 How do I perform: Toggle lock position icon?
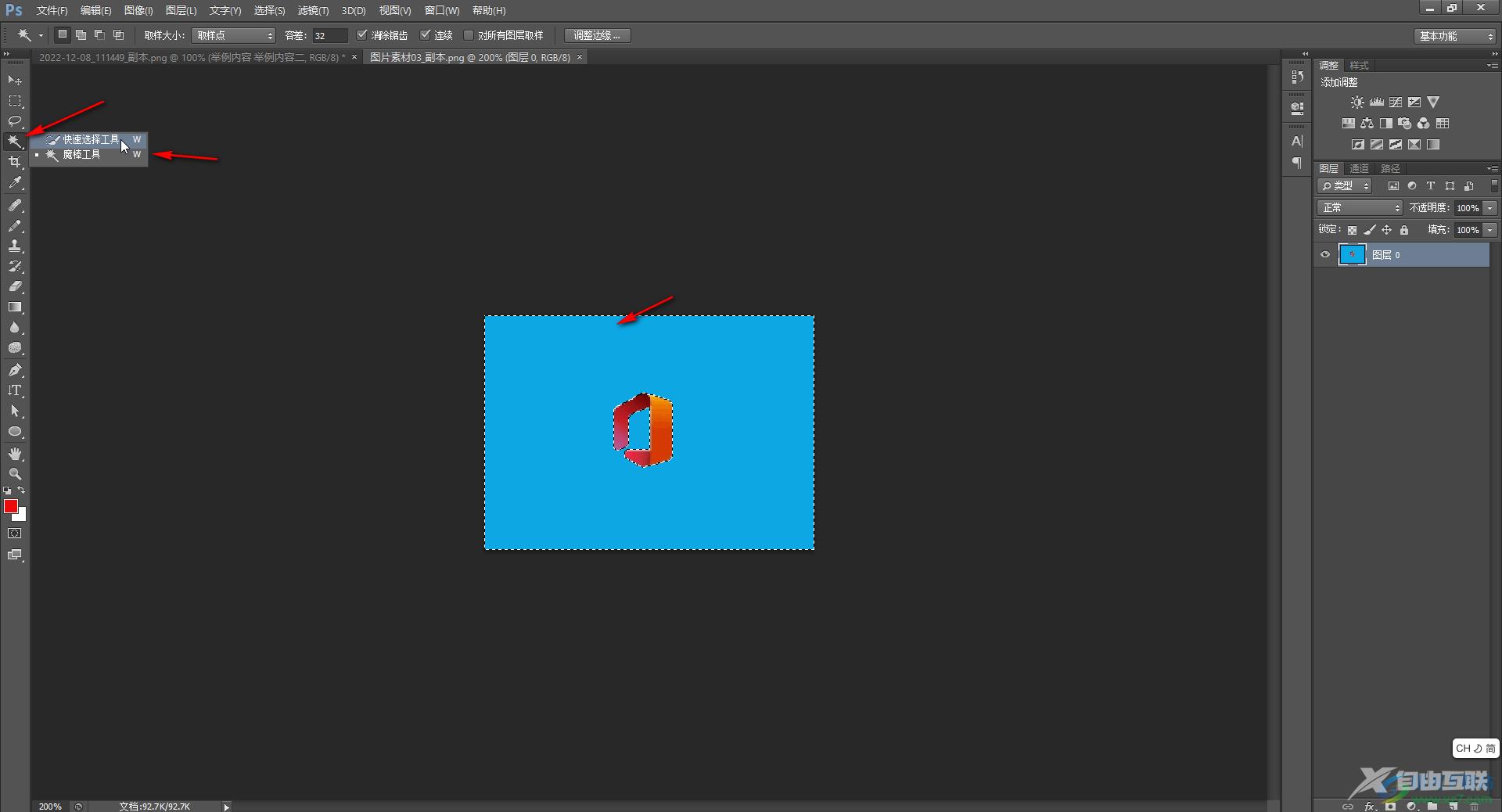1387,230
